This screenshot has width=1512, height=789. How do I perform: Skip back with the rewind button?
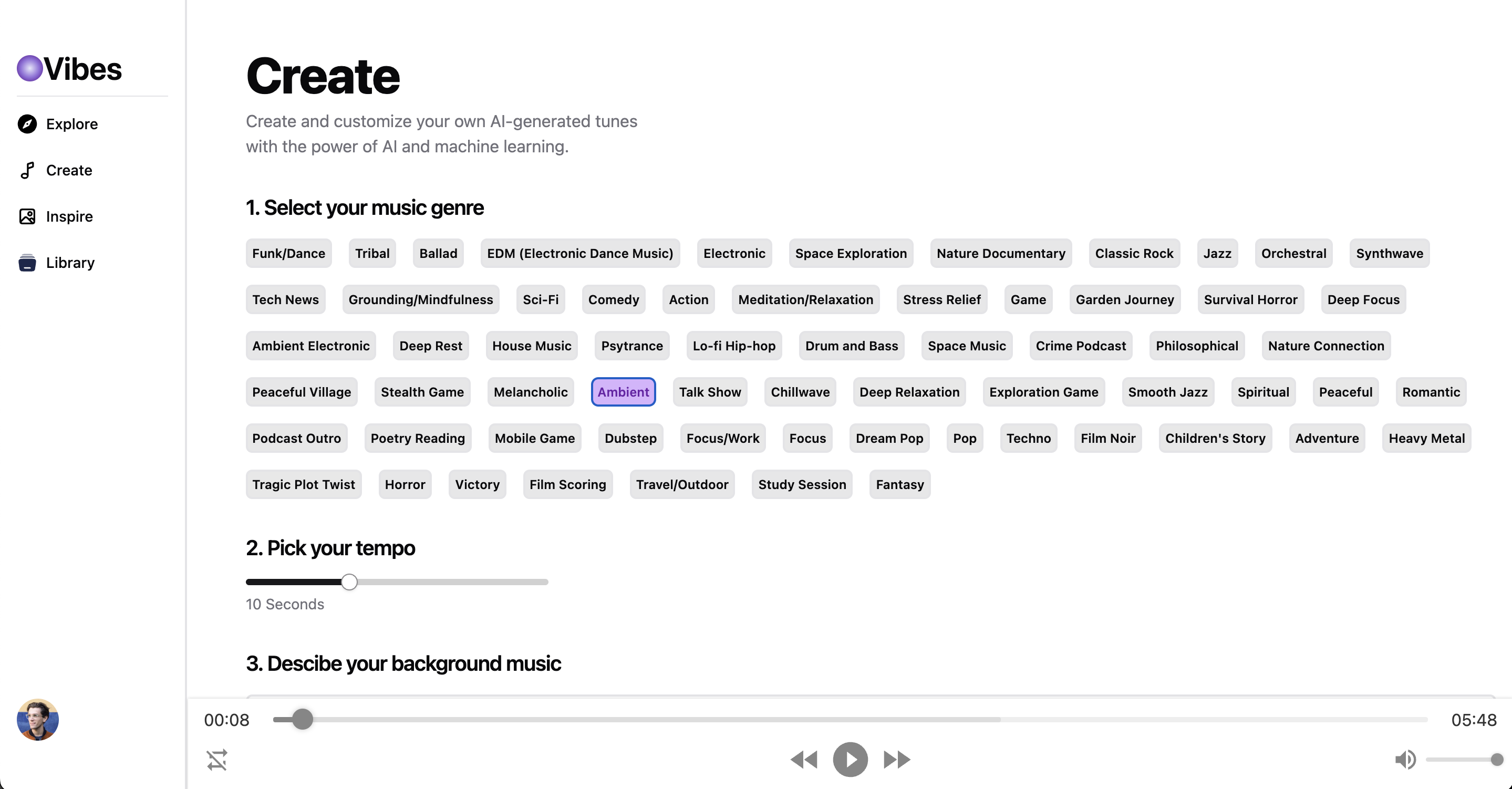803,760
